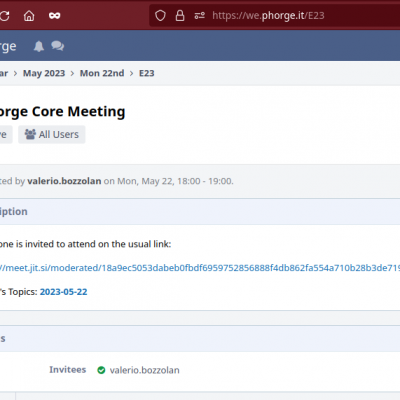
Task: Open the notifications bell icon
Action: click(x=39, y=46)
